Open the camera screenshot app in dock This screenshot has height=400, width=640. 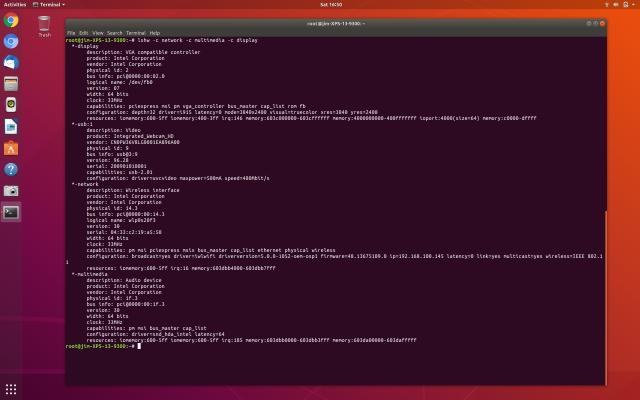(x=11, y=190)
